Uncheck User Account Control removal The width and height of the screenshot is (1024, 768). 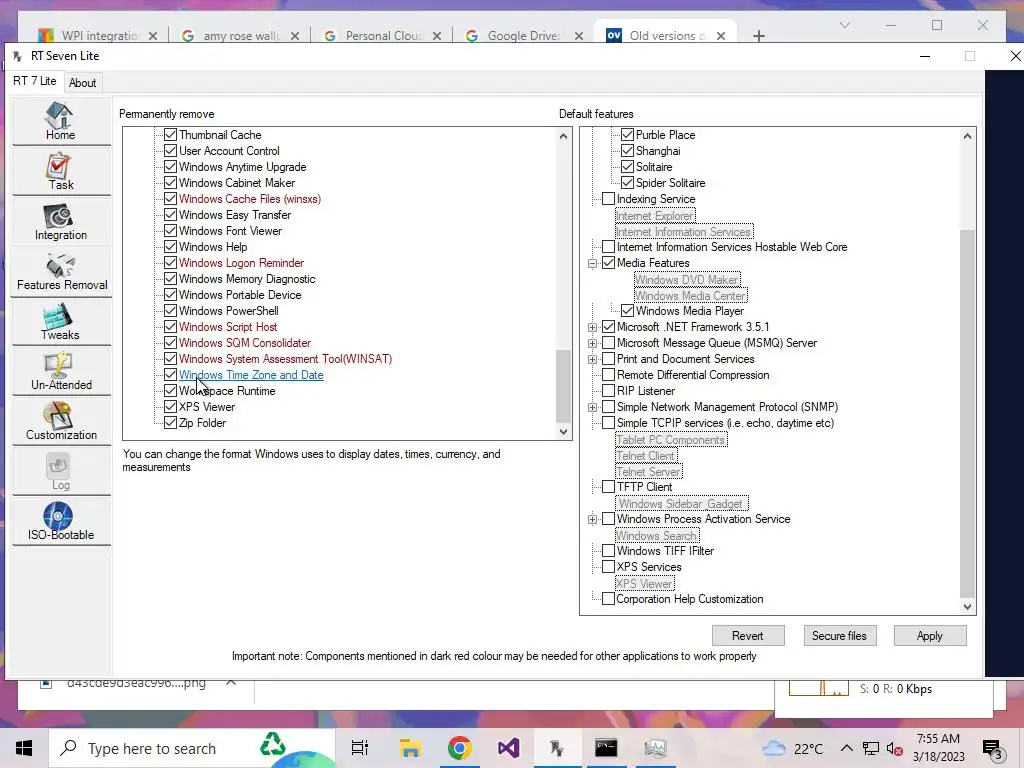[x=170, y=151]
